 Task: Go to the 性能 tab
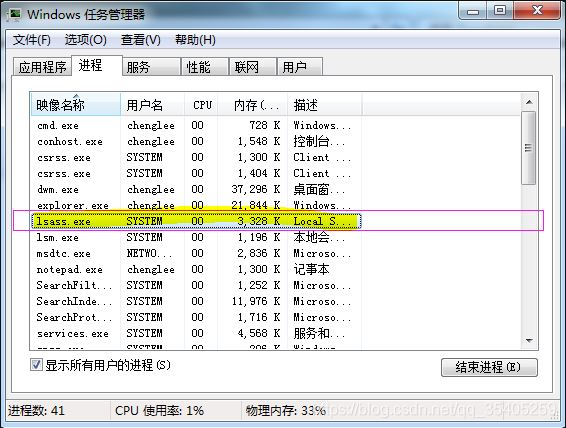pos(205,67)
